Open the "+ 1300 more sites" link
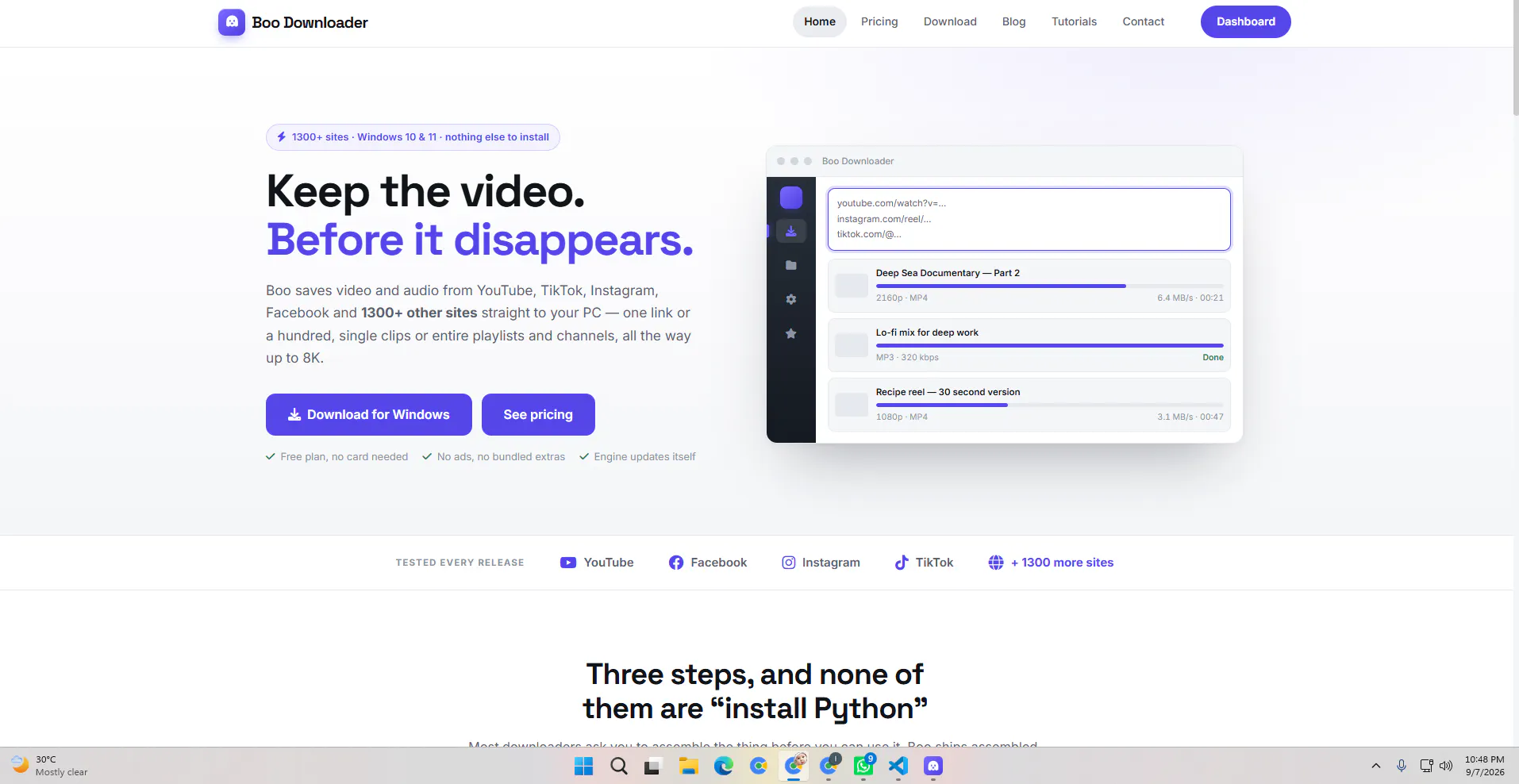Screen dimensions: 1519x784 [x=1062, y=563]
